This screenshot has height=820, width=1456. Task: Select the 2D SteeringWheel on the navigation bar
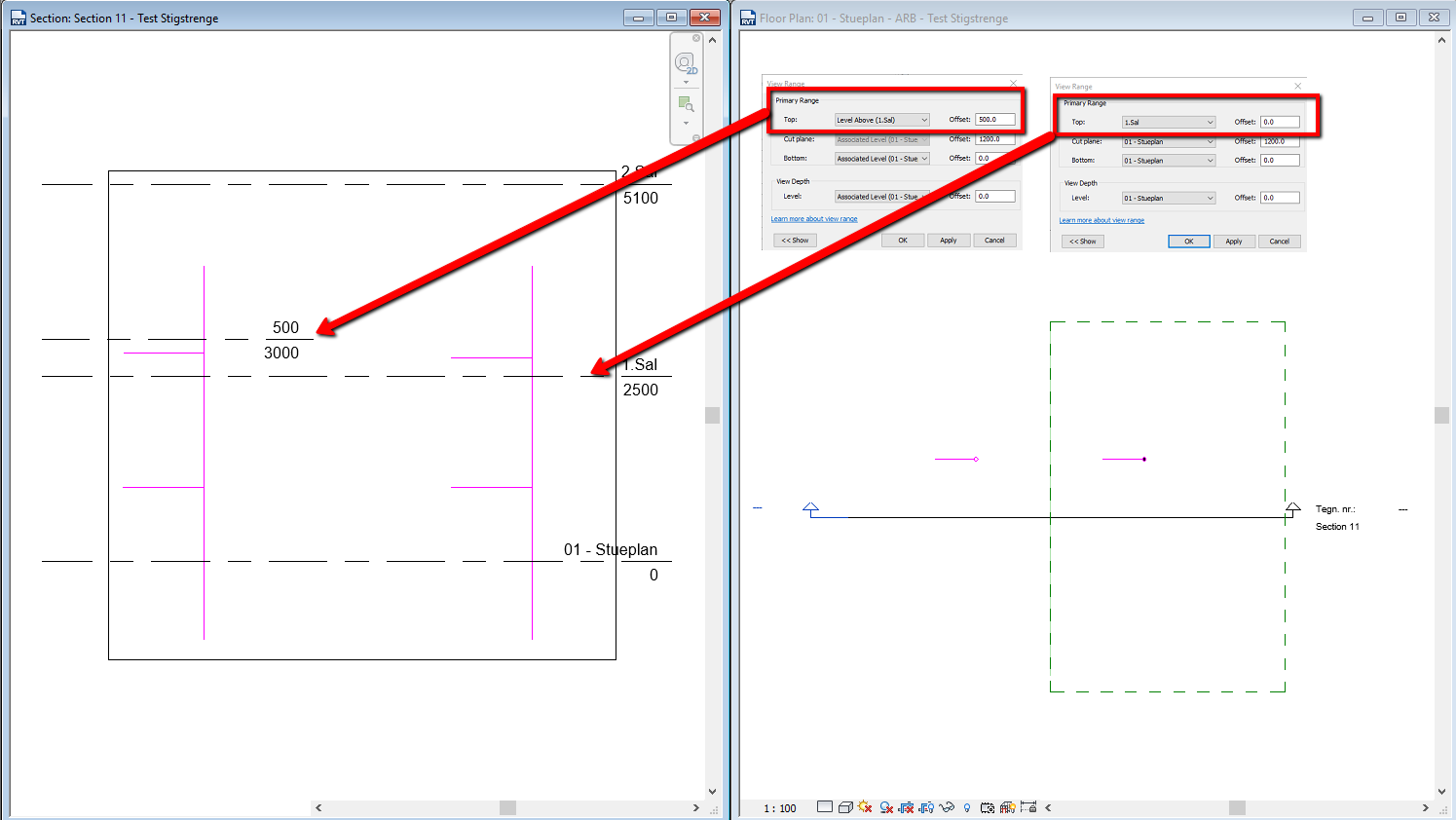(686, 61)
